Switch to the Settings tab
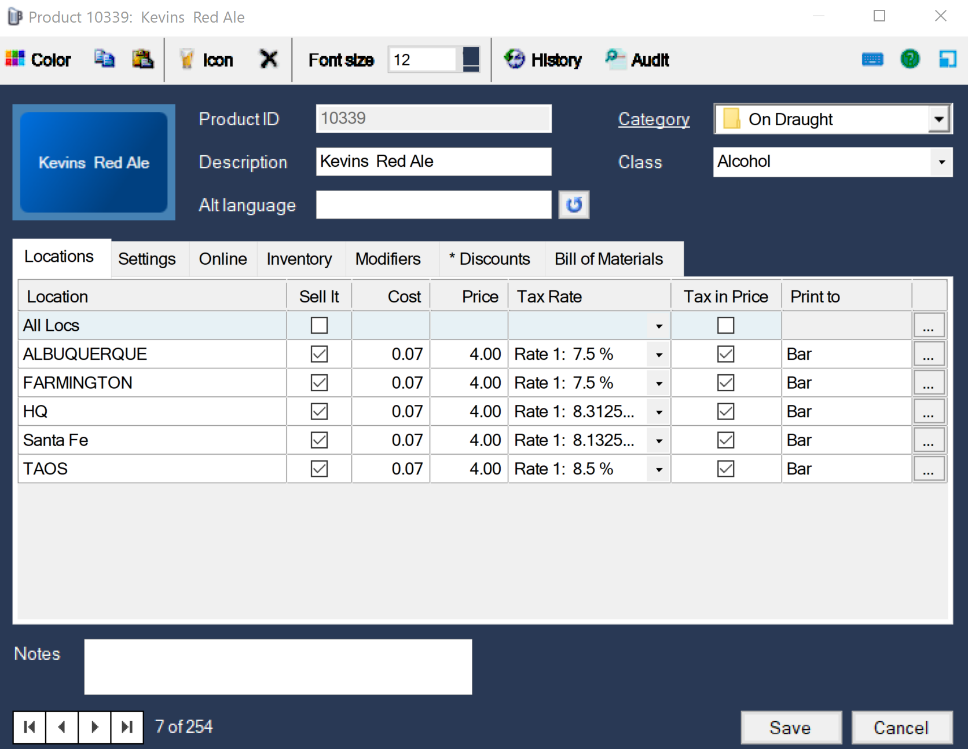 (x=147, y=259)
